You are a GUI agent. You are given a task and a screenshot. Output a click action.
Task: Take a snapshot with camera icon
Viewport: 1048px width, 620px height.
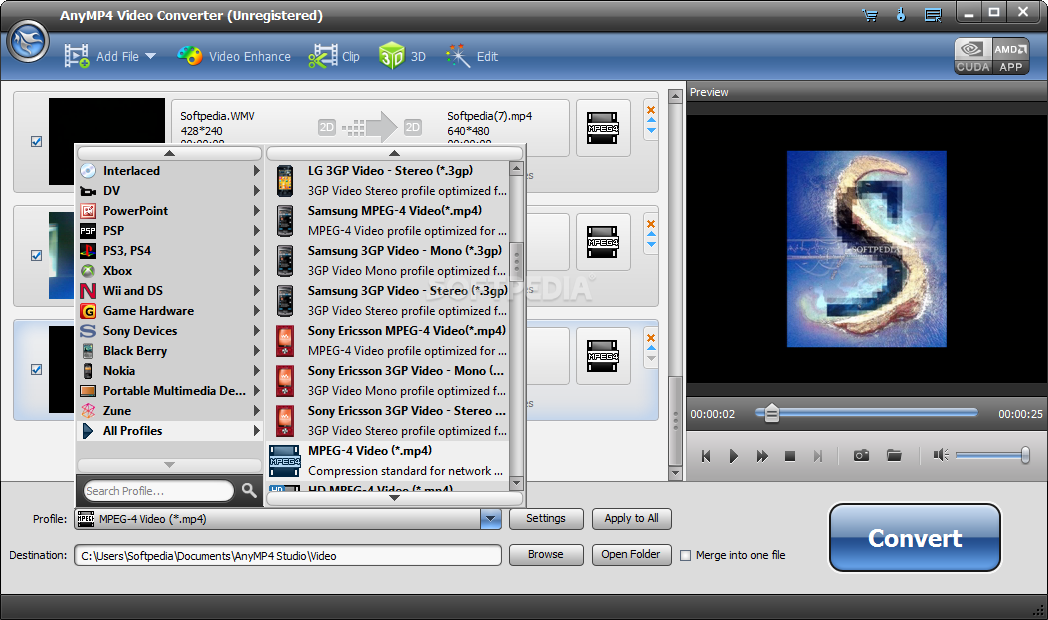tap(862, 456)
